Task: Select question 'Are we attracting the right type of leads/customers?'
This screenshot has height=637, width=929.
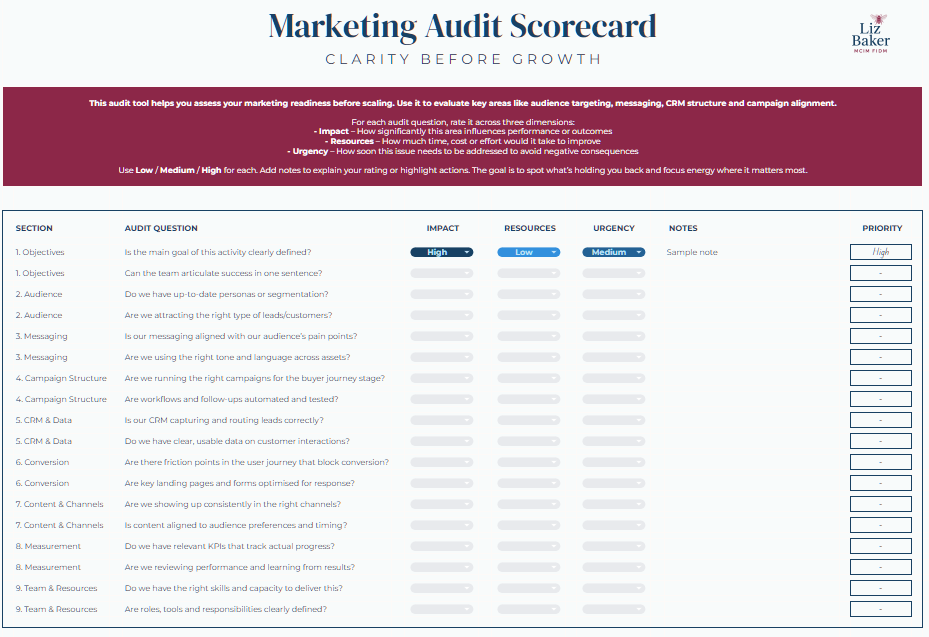Action: click(x=228, y=315)
